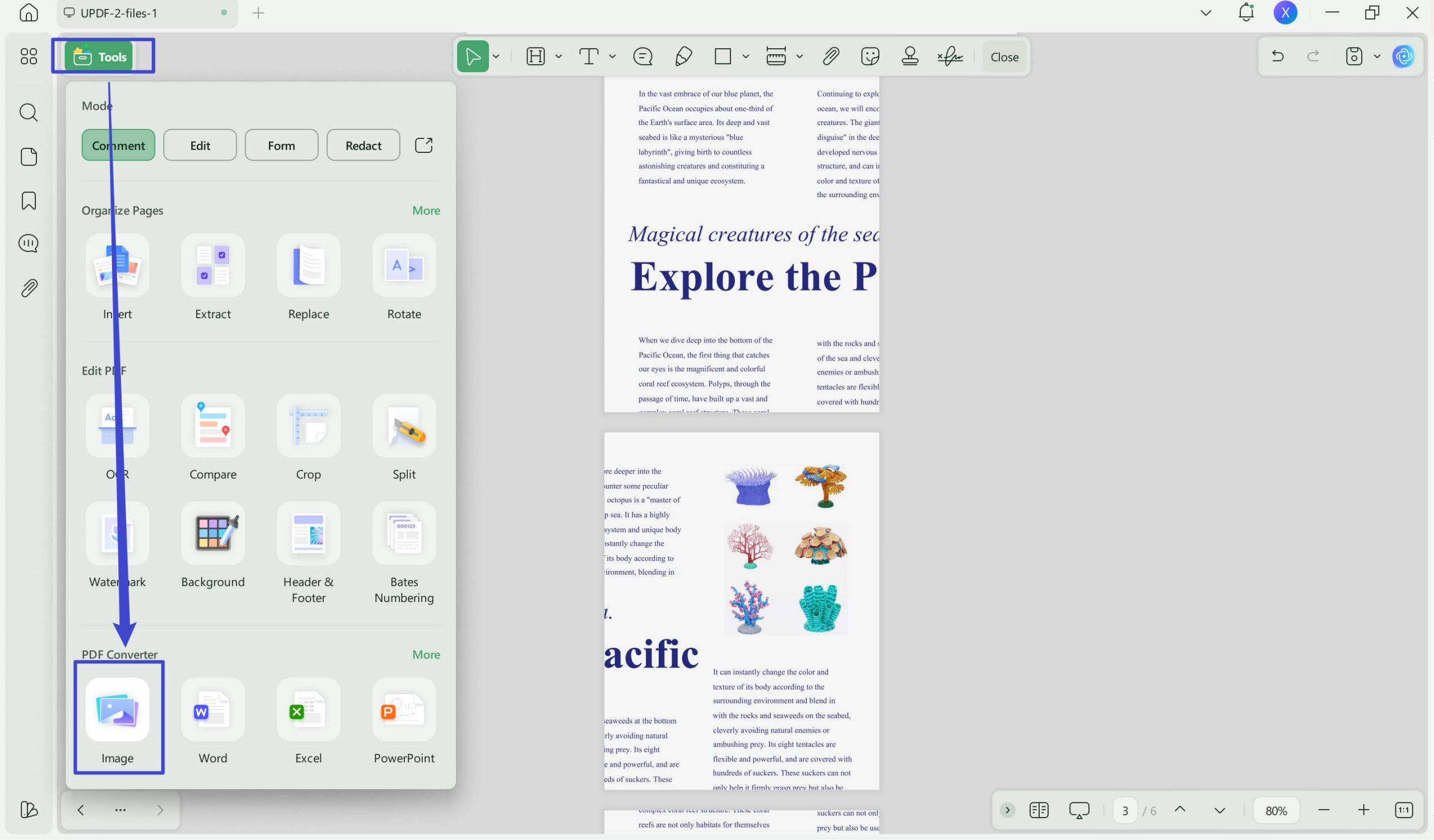Viewport: 1434px width, 840px height.
Task: Open the user account avatar X
Action: click(1286, 12)
